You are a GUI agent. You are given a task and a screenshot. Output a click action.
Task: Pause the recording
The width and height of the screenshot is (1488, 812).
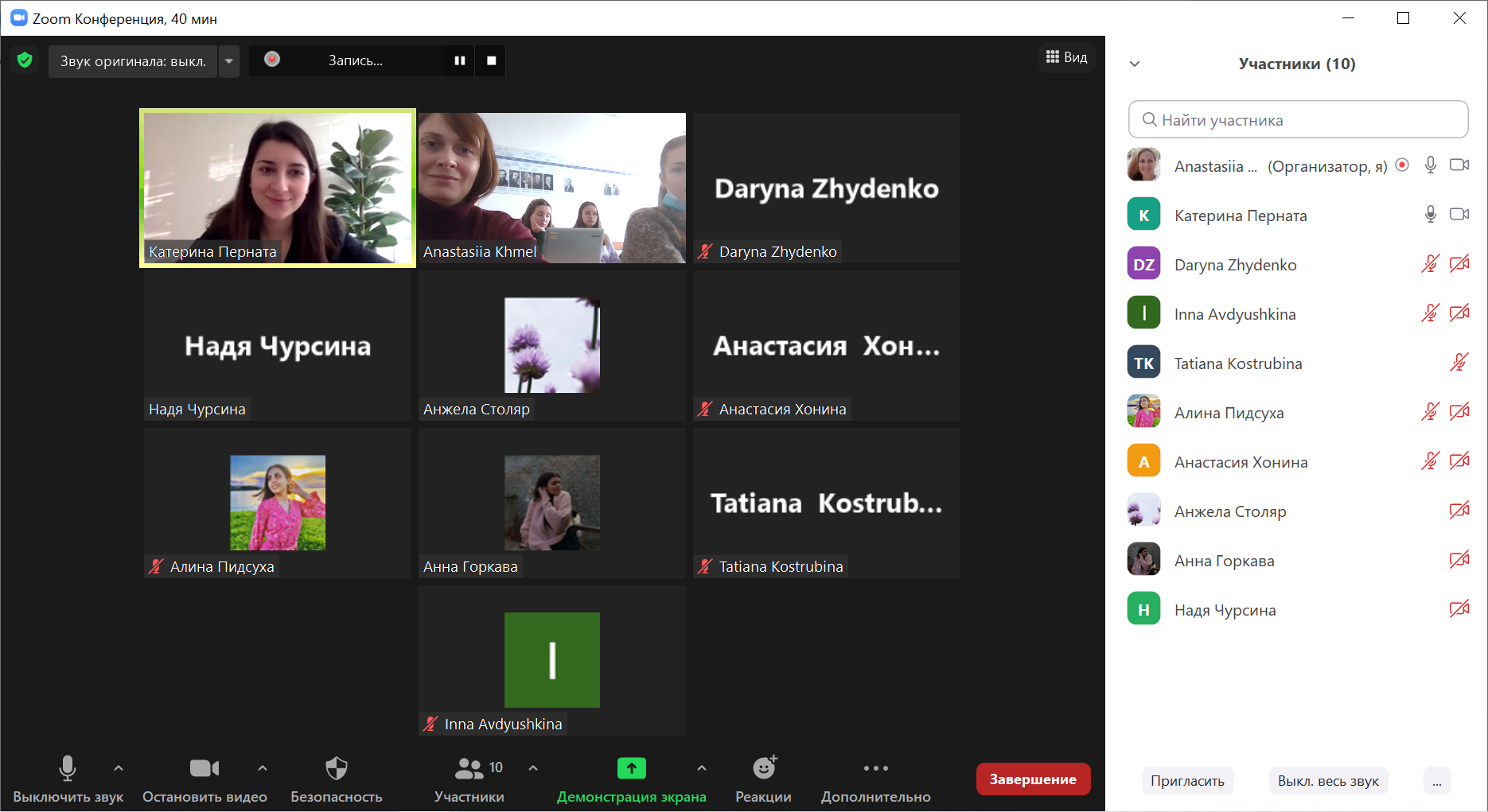coord(459,60)
